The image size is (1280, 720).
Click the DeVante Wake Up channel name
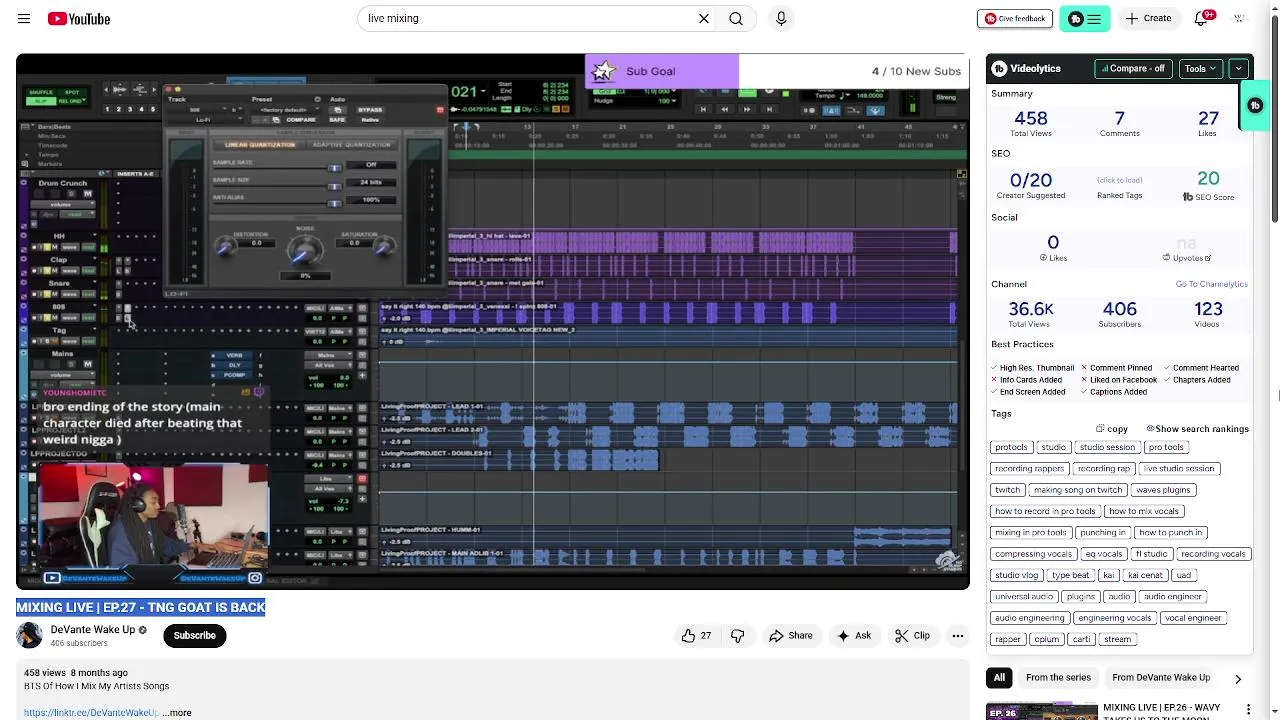pos(92,630)
